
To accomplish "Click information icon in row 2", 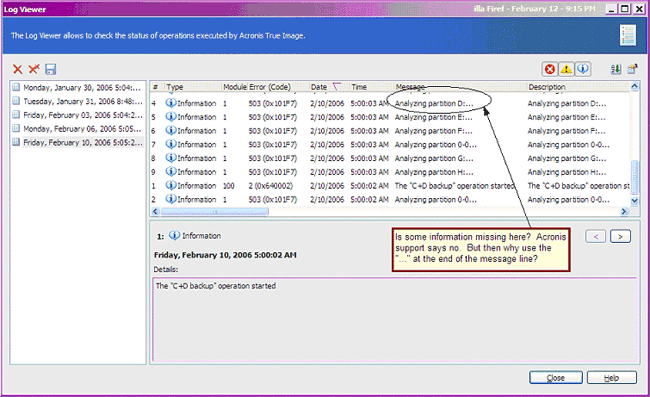I will [171, 199].
